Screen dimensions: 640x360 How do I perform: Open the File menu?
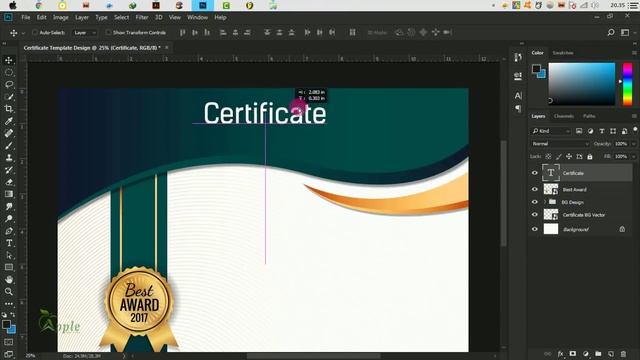pos(25,18)
